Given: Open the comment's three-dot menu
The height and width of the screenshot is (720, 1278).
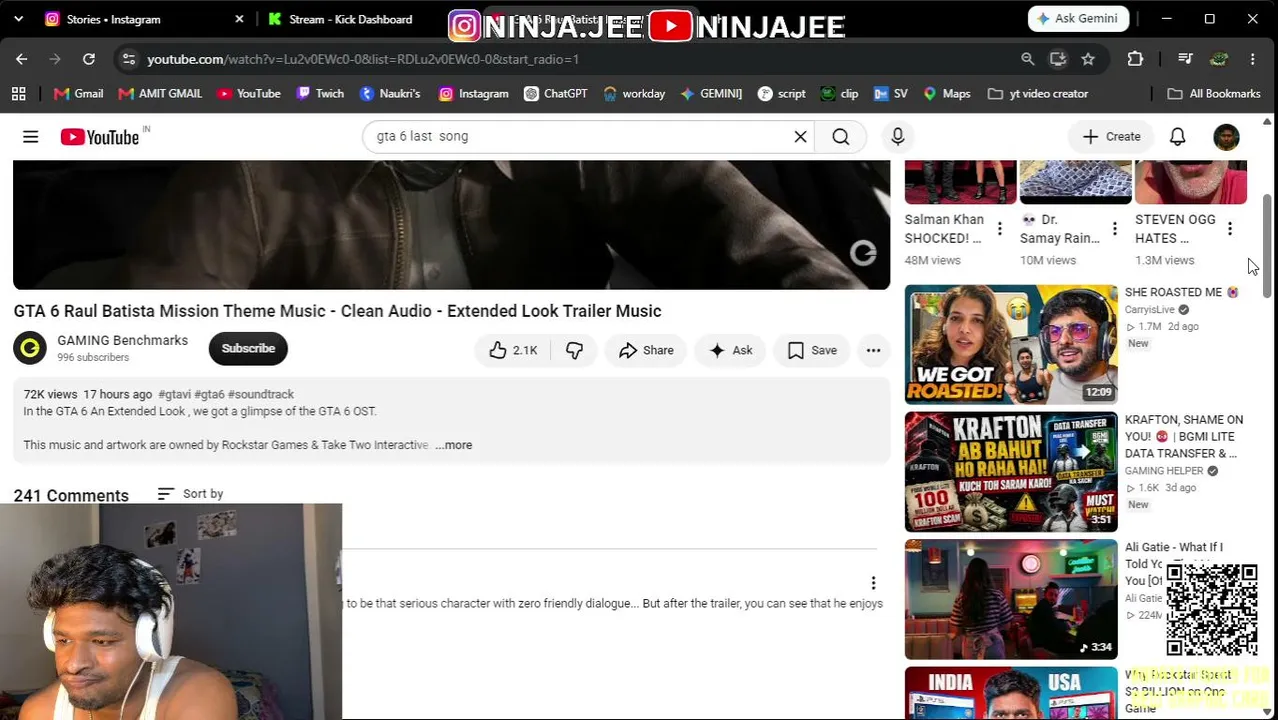Looking at the screenshot, I should [873, 583].
